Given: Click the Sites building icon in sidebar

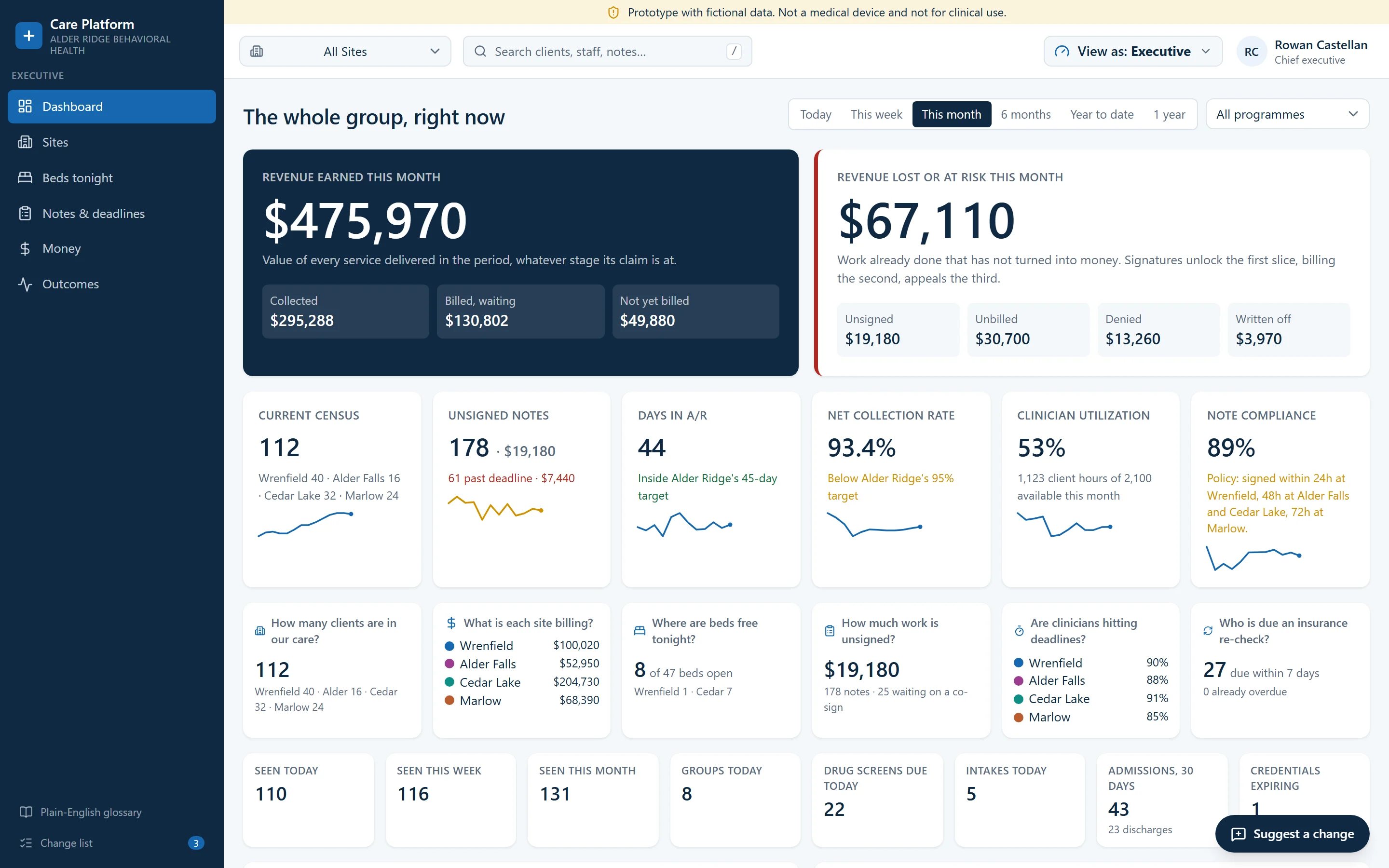Looking at the screenshot, I should pyautogui.click(x=25, y=142).
